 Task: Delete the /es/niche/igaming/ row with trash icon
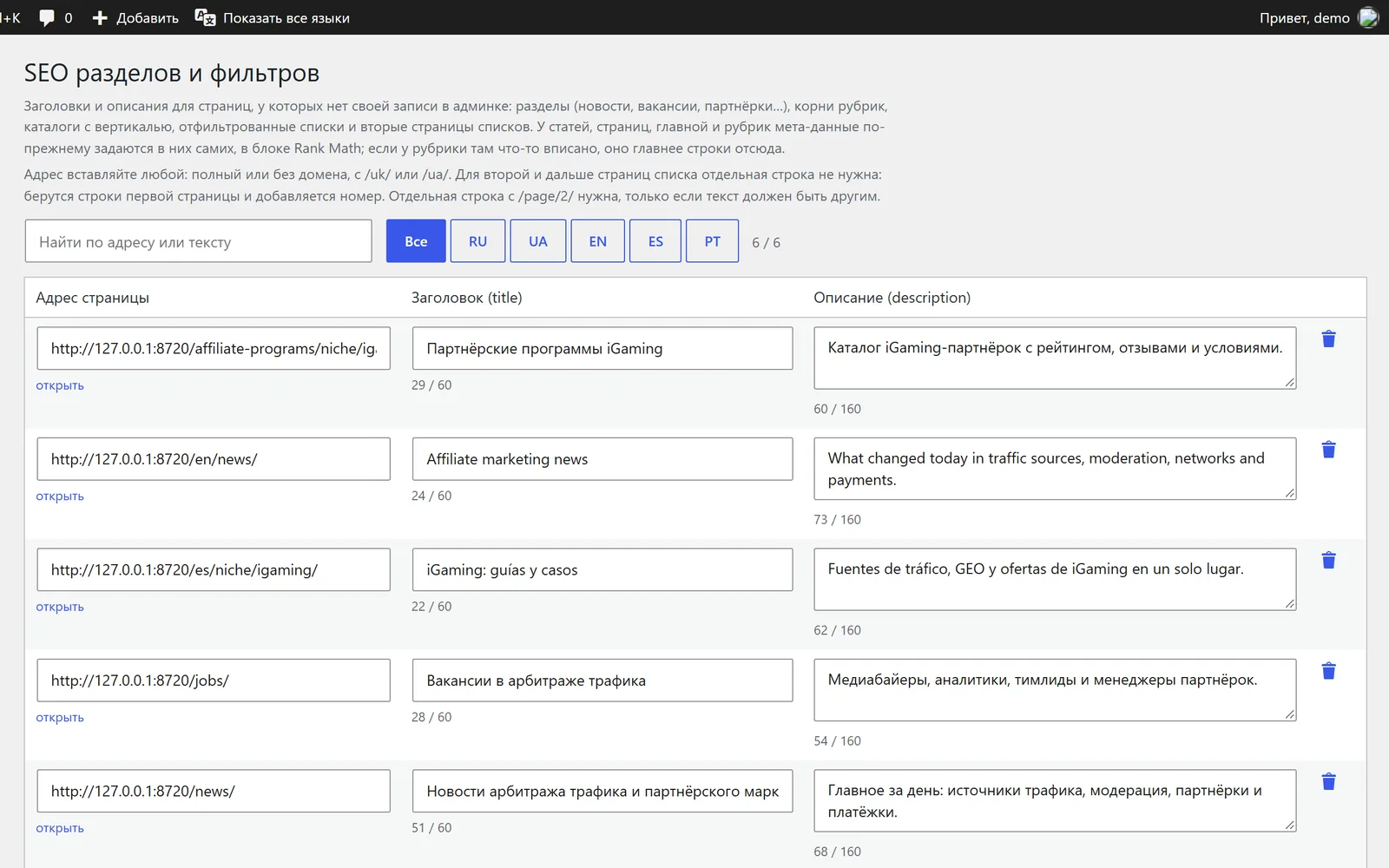point(1328,561)
